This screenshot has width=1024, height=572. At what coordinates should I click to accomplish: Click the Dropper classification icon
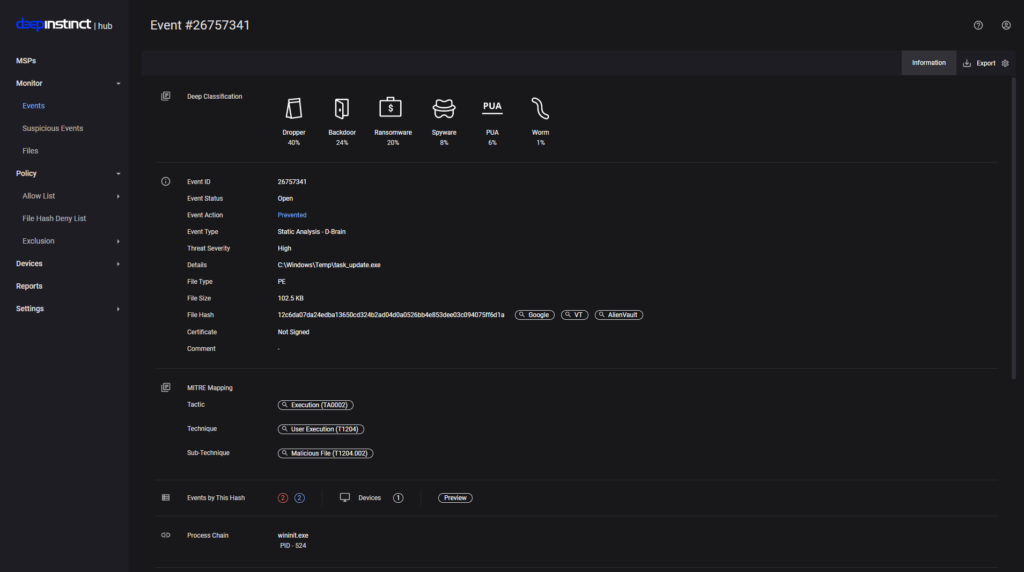[294, 108]
